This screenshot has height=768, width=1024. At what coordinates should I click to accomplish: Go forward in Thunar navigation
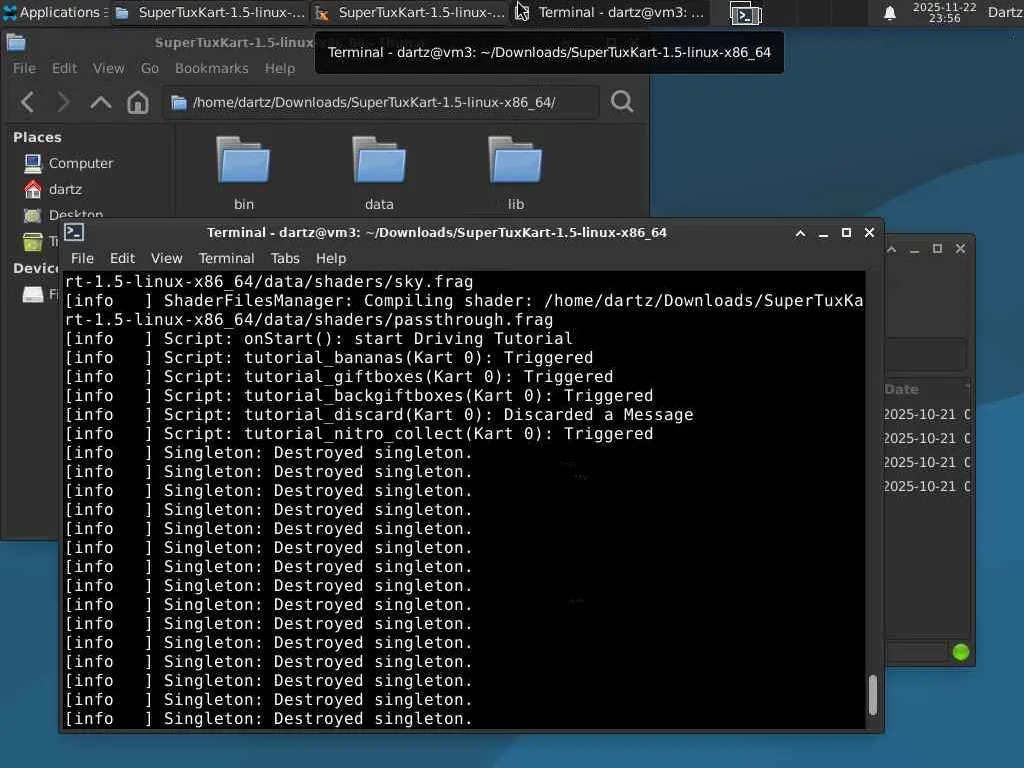pos(63,102)
